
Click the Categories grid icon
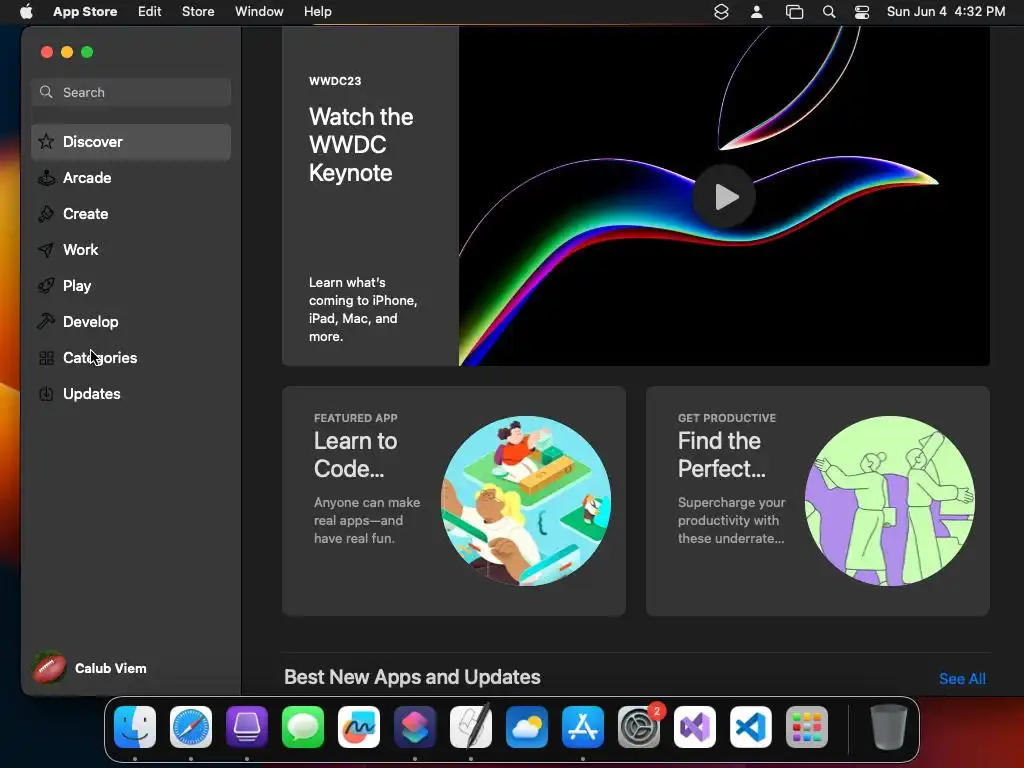tap(46, 358)
